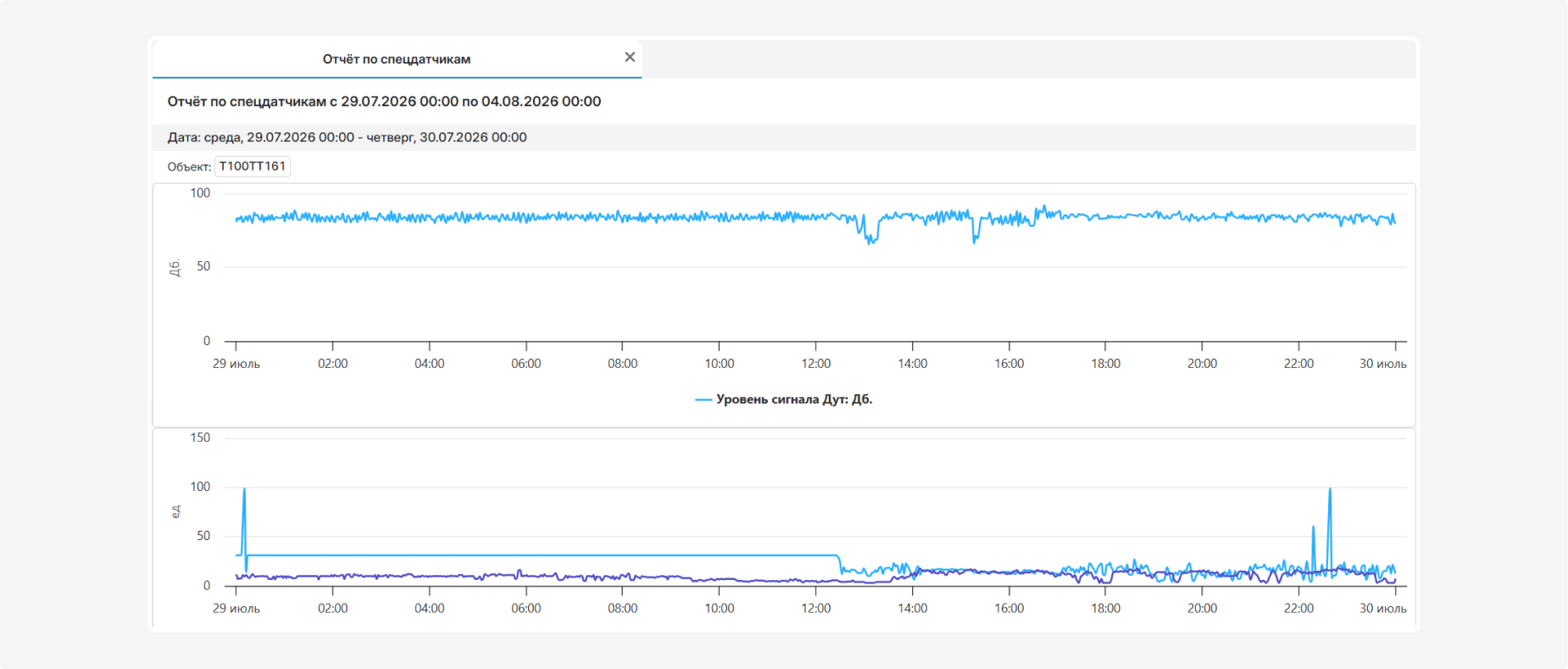Click the 50 value on the ед axis
Viewport: 1568px width, 669px height.
pyautogui.click(x=203, y=536)
